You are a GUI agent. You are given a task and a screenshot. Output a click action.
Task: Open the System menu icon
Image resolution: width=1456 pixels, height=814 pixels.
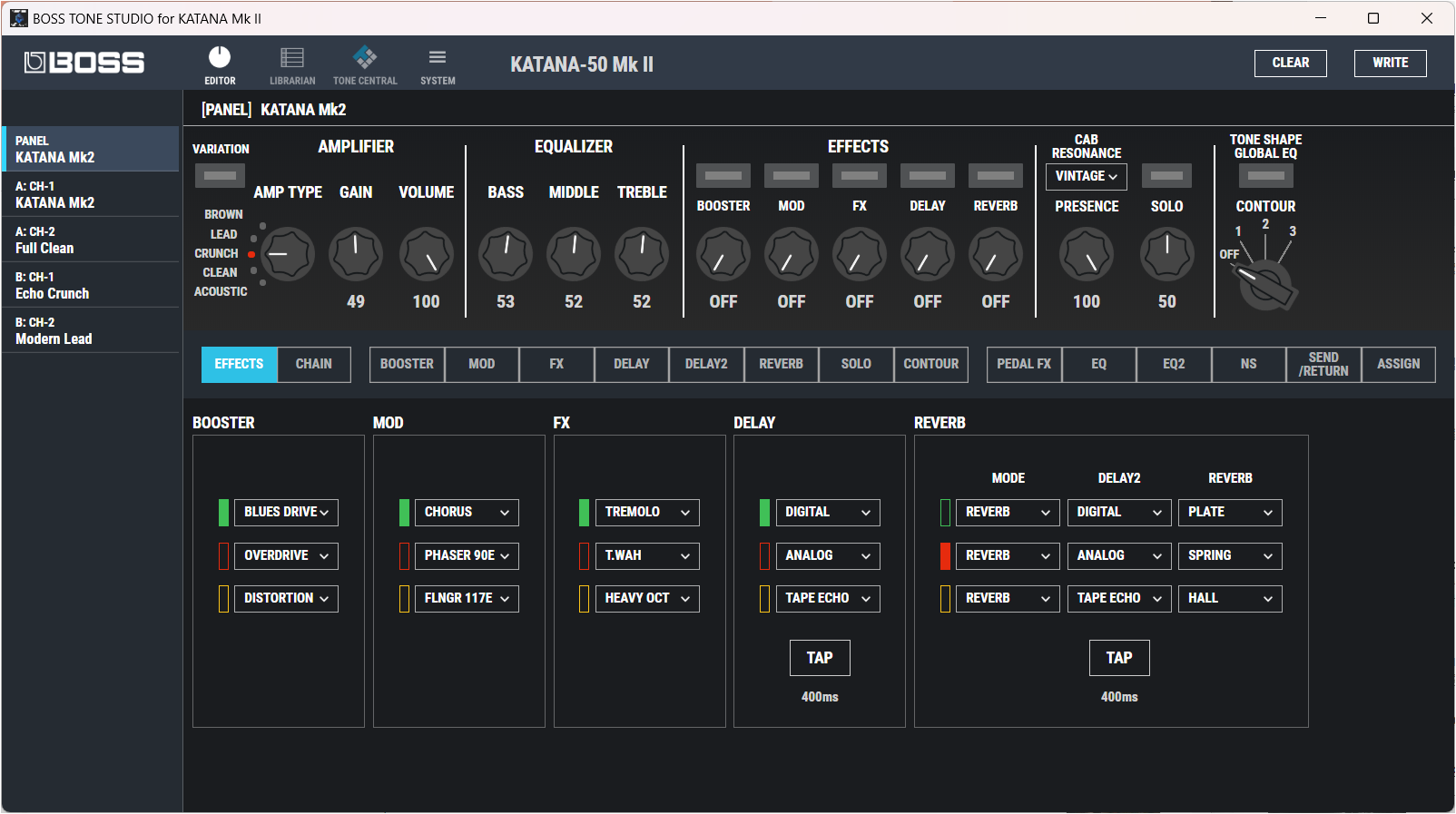pyautogui.click(x=438, y=57)
